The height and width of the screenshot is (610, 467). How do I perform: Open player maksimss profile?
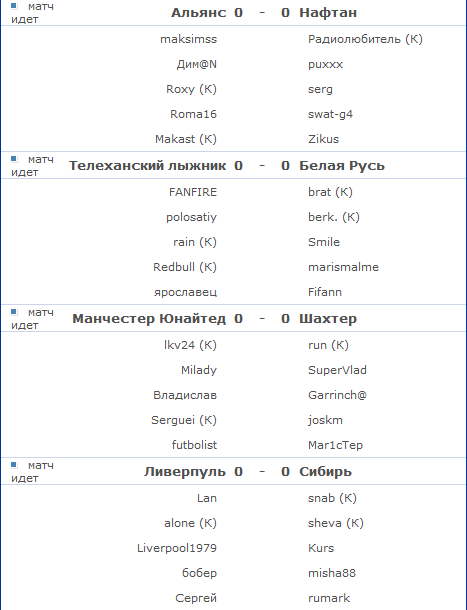189,39
